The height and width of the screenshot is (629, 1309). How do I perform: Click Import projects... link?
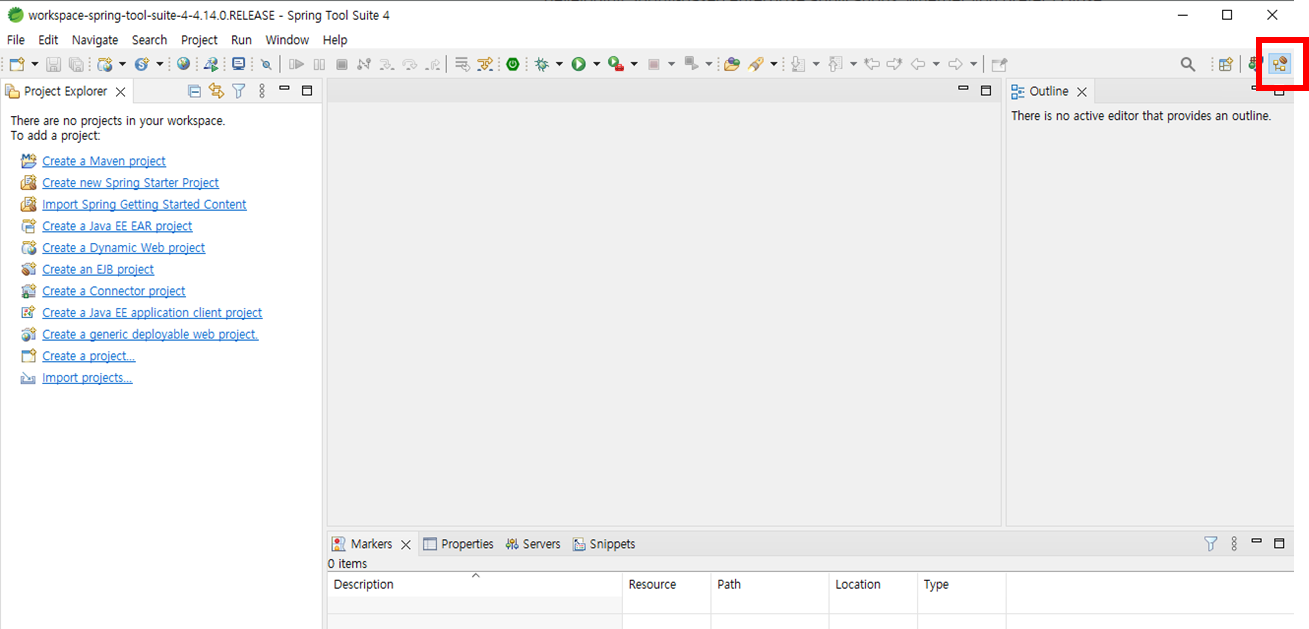(x=87, y=378)
